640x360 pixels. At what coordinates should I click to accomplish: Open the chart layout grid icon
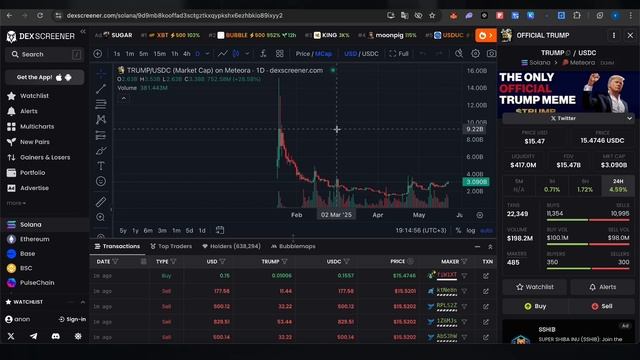[280, 53]
